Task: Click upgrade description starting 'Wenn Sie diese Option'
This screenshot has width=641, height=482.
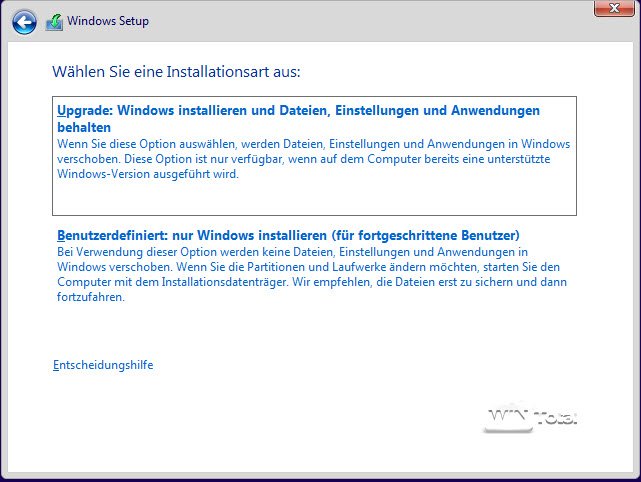Action: 313,159
